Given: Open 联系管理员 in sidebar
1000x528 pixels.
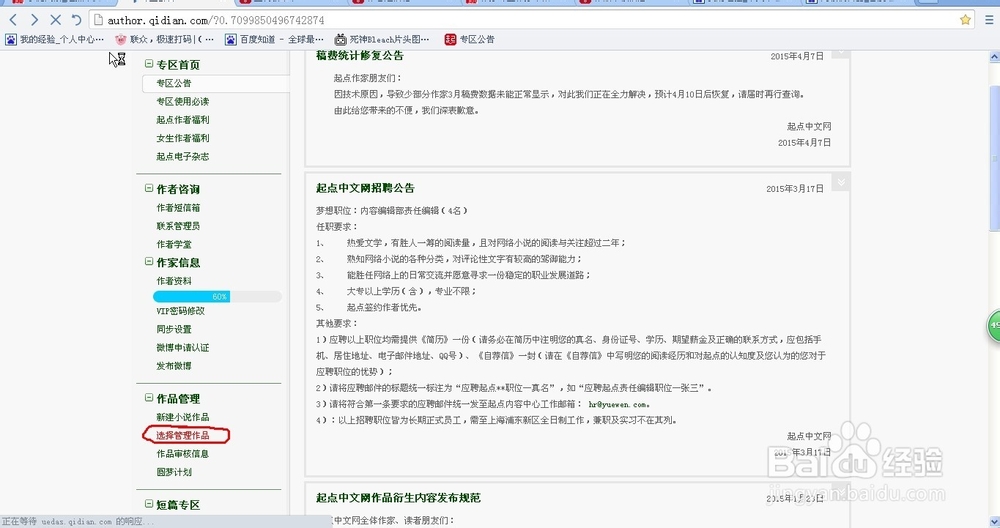Looking at the screenshot, I should 179,226.
